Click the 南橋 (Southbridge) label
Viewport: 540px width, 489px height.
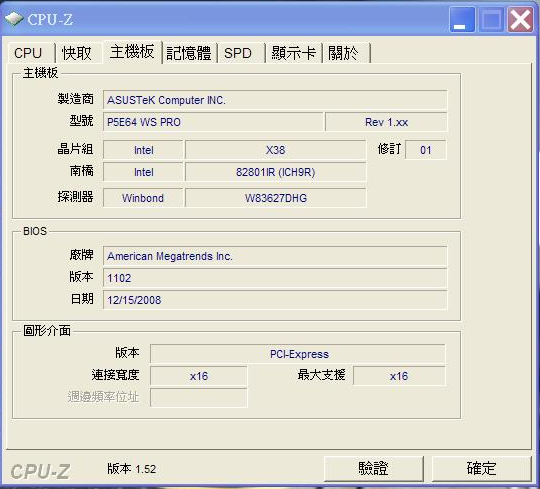(x=82, y=171)
